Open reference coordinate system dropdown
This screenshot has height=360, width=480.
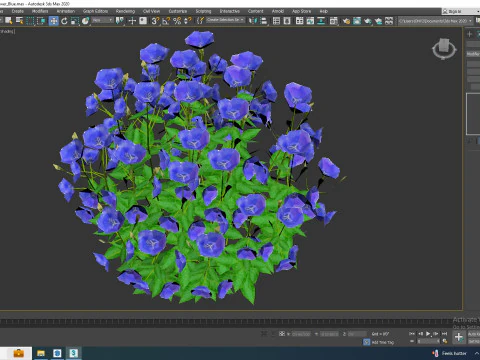(102, 20)
